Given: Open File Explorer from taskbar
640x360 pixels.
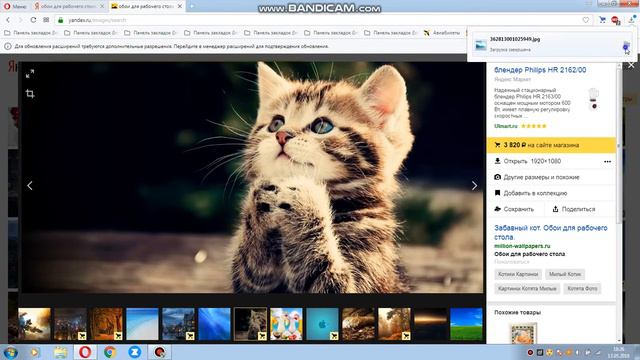Looking at the screenshot, I should (60, 352).
